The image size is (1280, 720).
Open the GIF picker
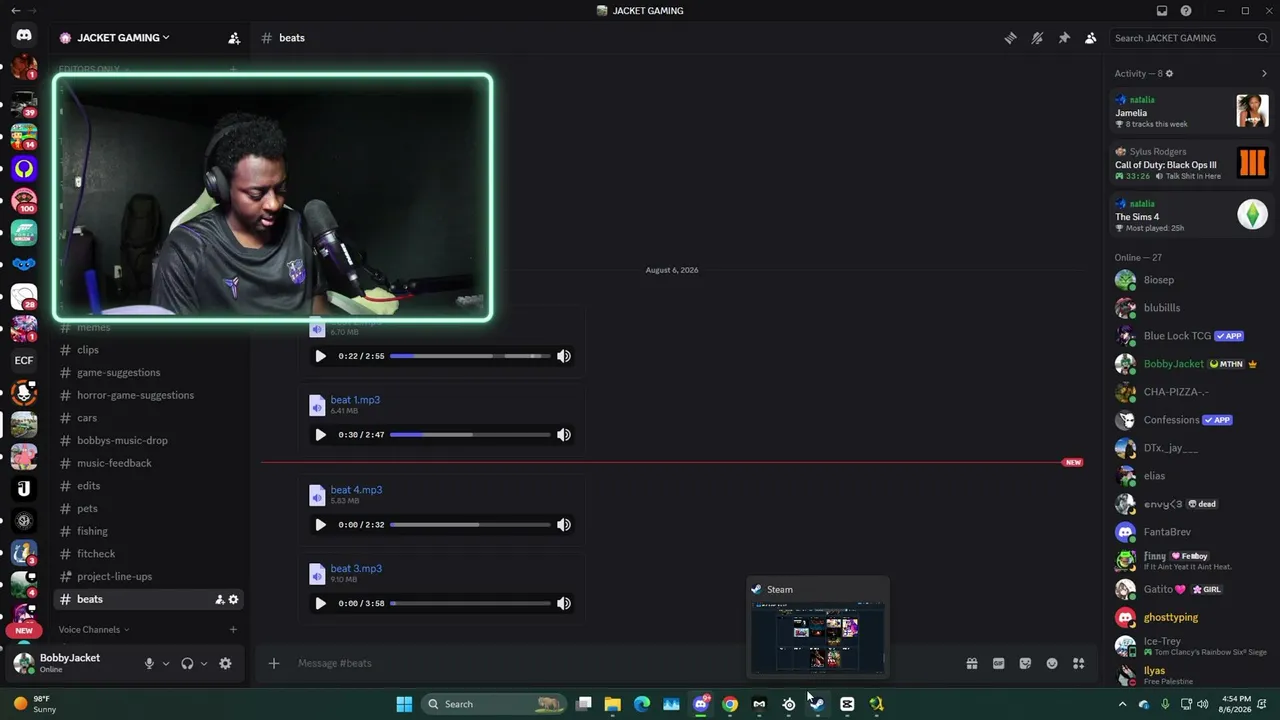pyautogui.click(x=998, y=664)
